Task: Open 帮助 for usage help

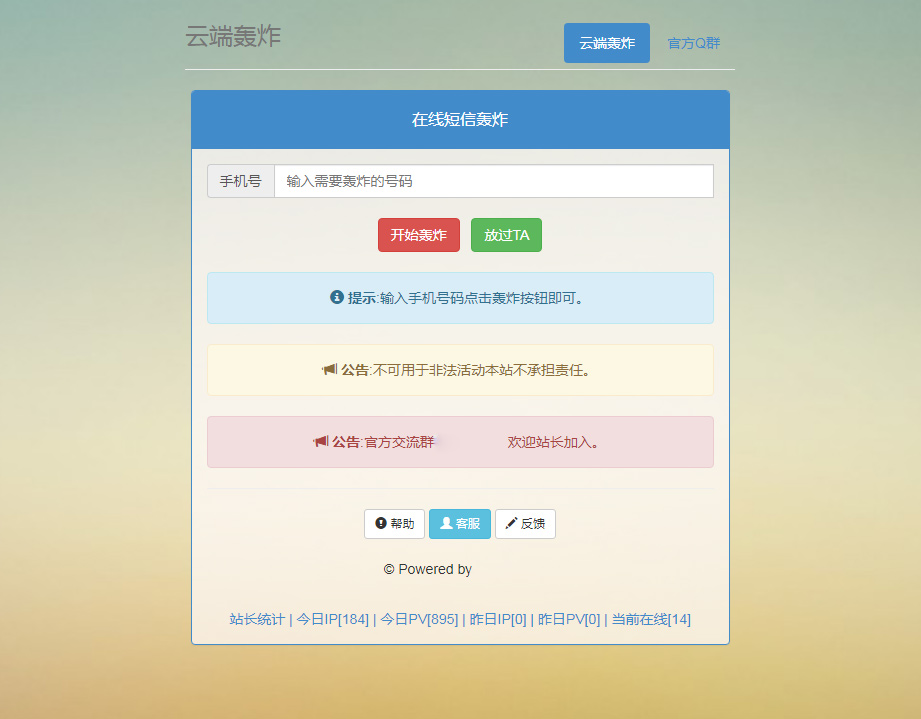Action: pyautogui.click(x=394, y=523)
